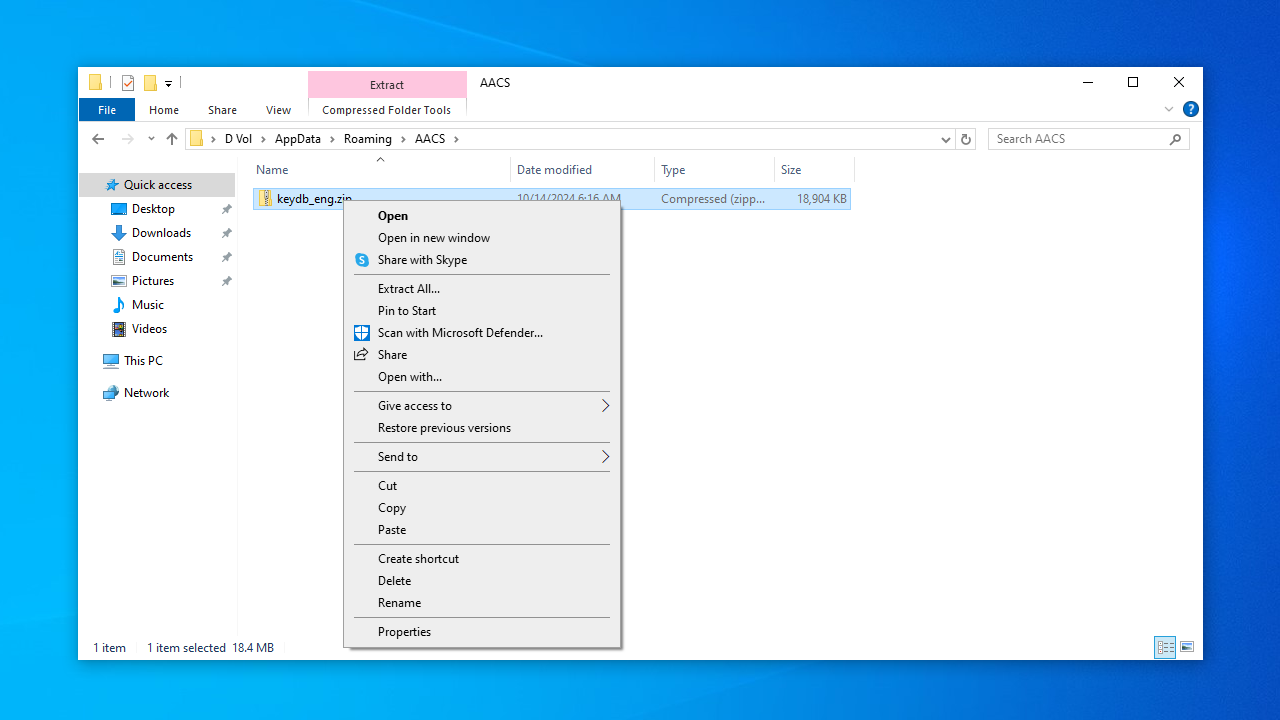The width and height of the screenshot is (1280, 720).
Task: Click the Back navigation arrow
Action: (98, 139)
